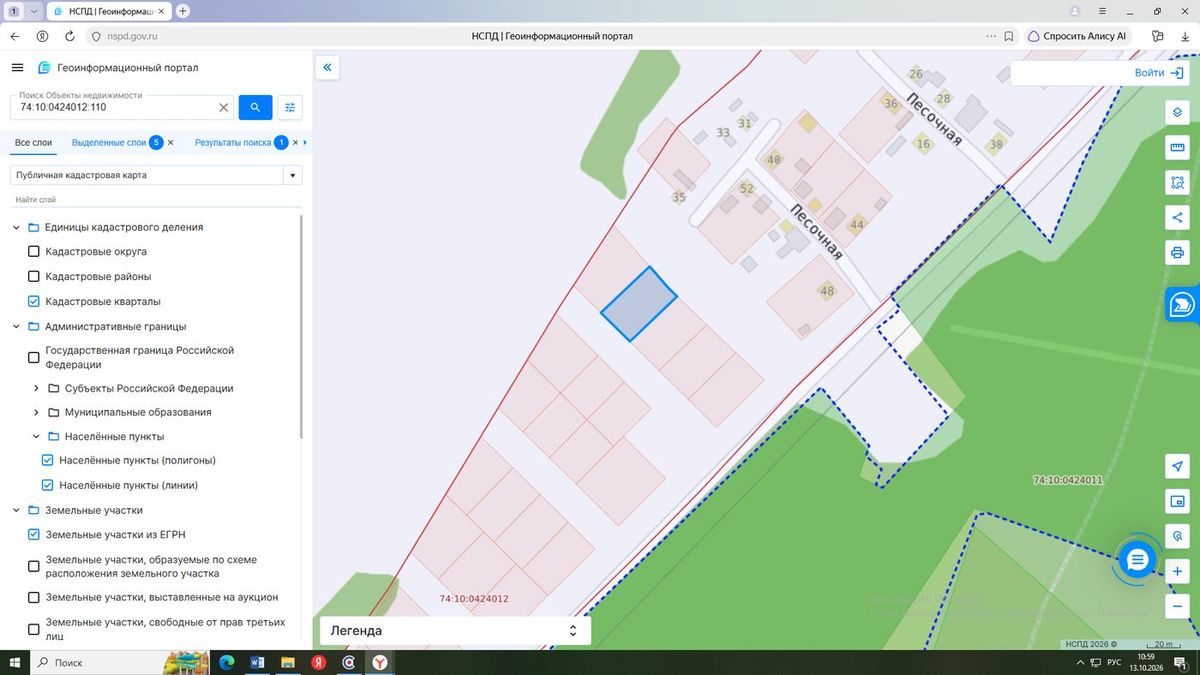This screenshot has width=1200, height=675.
Task: Enable Земельные участки, выставленные на аукцион
Action: 34,598
